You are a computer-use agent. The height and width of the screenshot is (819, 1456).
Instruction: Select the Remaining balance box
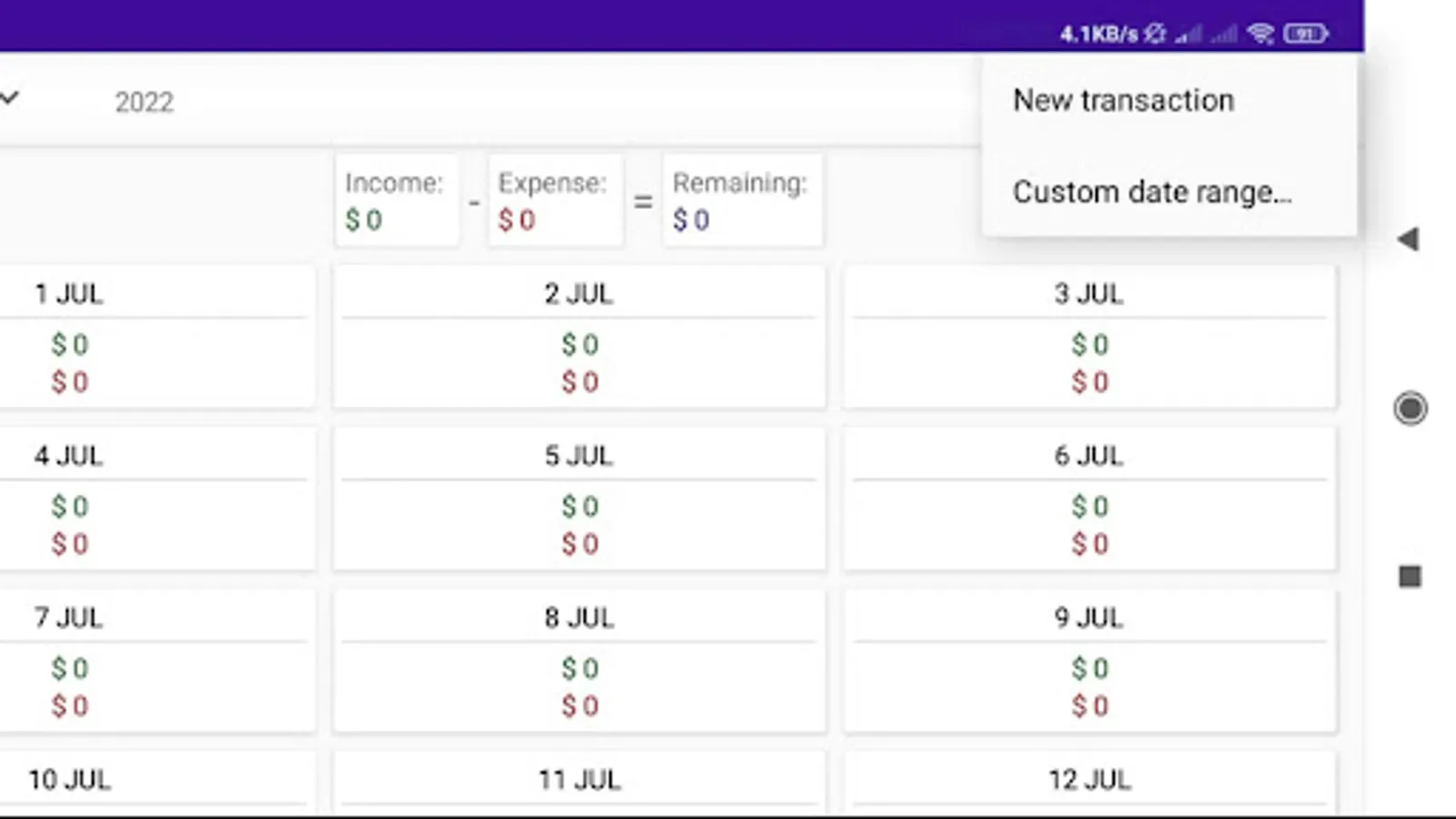[741, 200]
